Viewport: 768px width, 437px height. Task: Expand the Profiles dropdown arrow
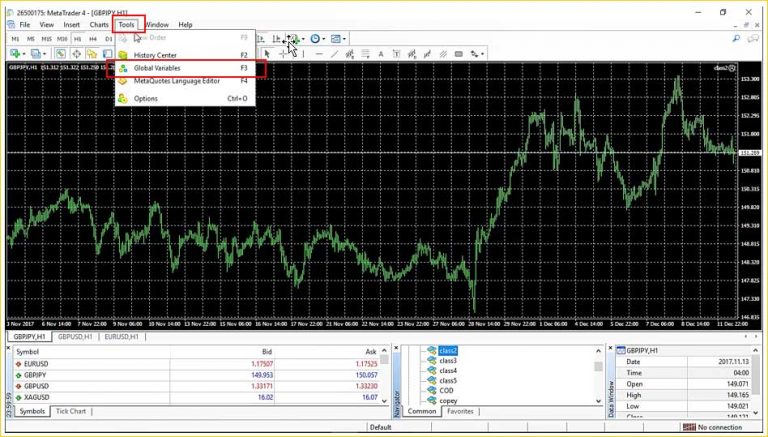pos(45,54)
